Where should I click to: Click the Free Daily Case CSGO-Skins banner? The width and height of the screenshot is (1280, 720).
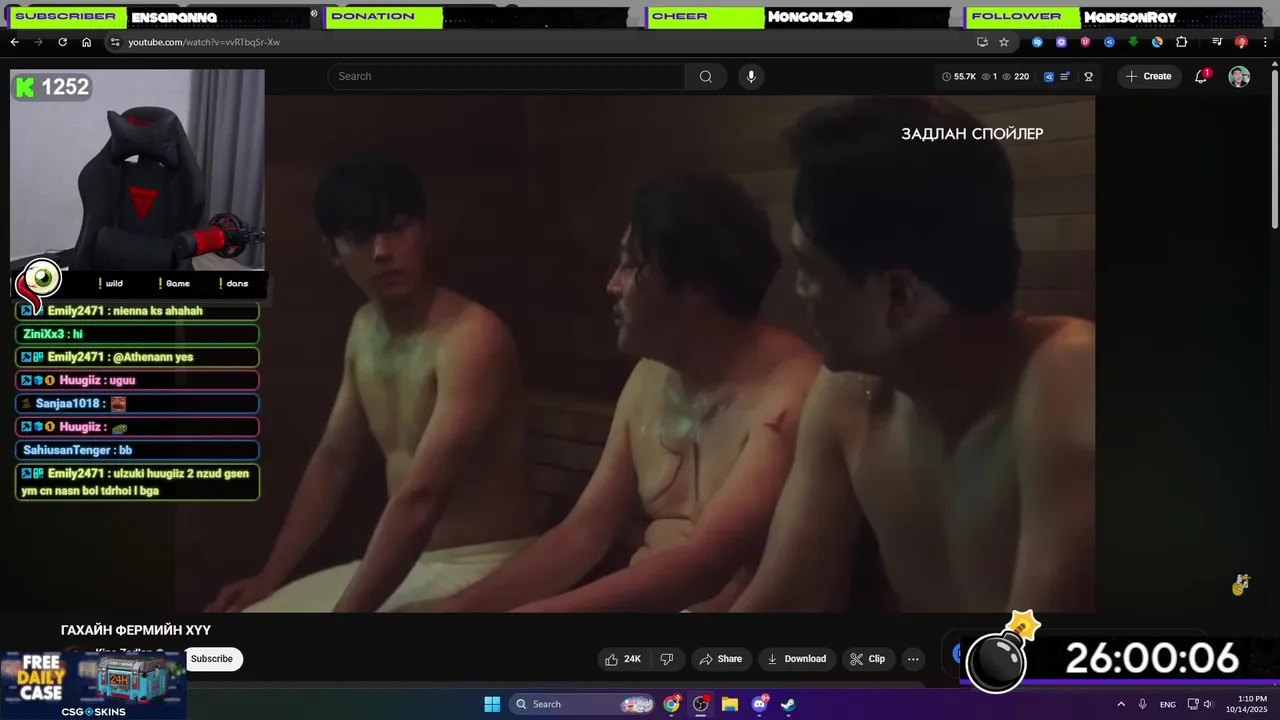pos(93,685)
